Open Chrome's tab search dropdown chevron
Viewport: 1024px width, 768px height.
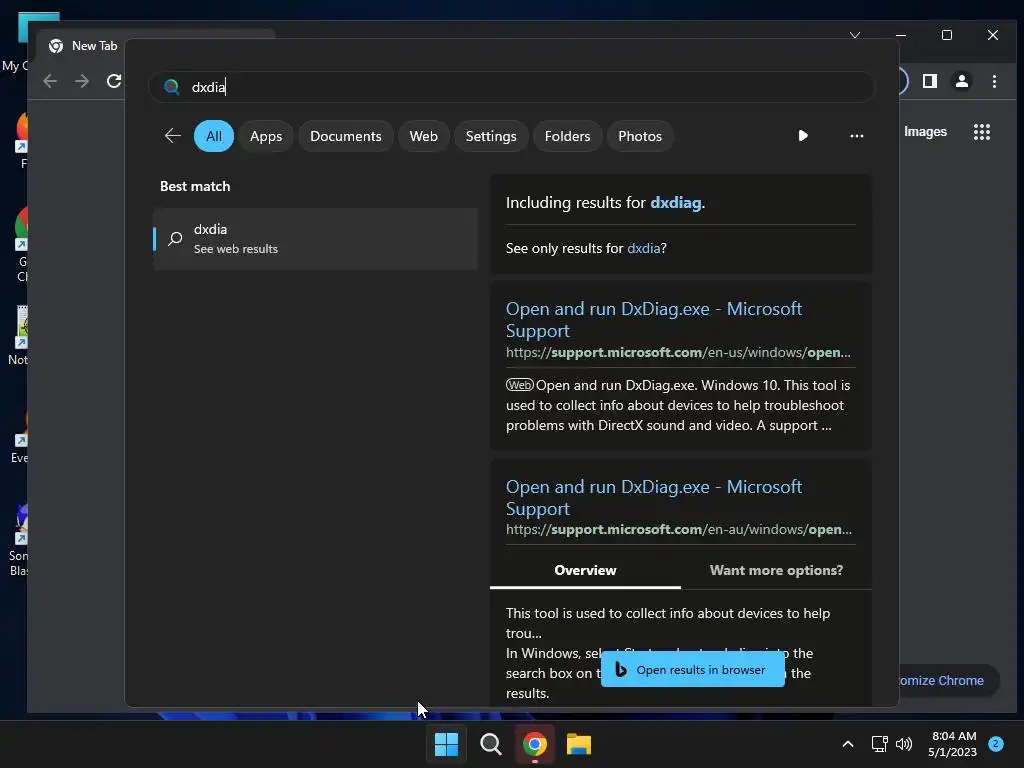[x=855, y=35]
